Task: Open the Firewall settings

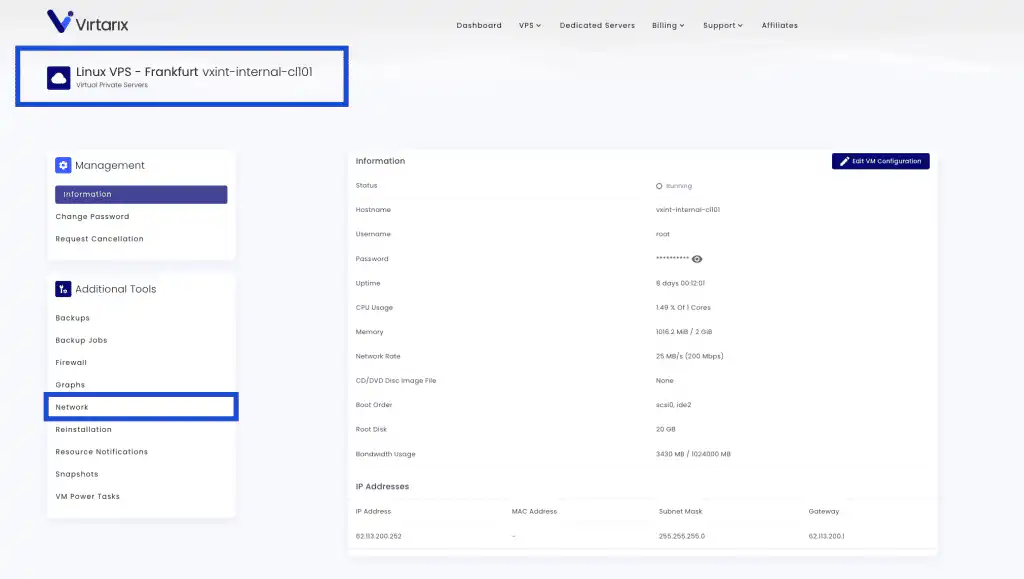Action: (x=71, y=363)
